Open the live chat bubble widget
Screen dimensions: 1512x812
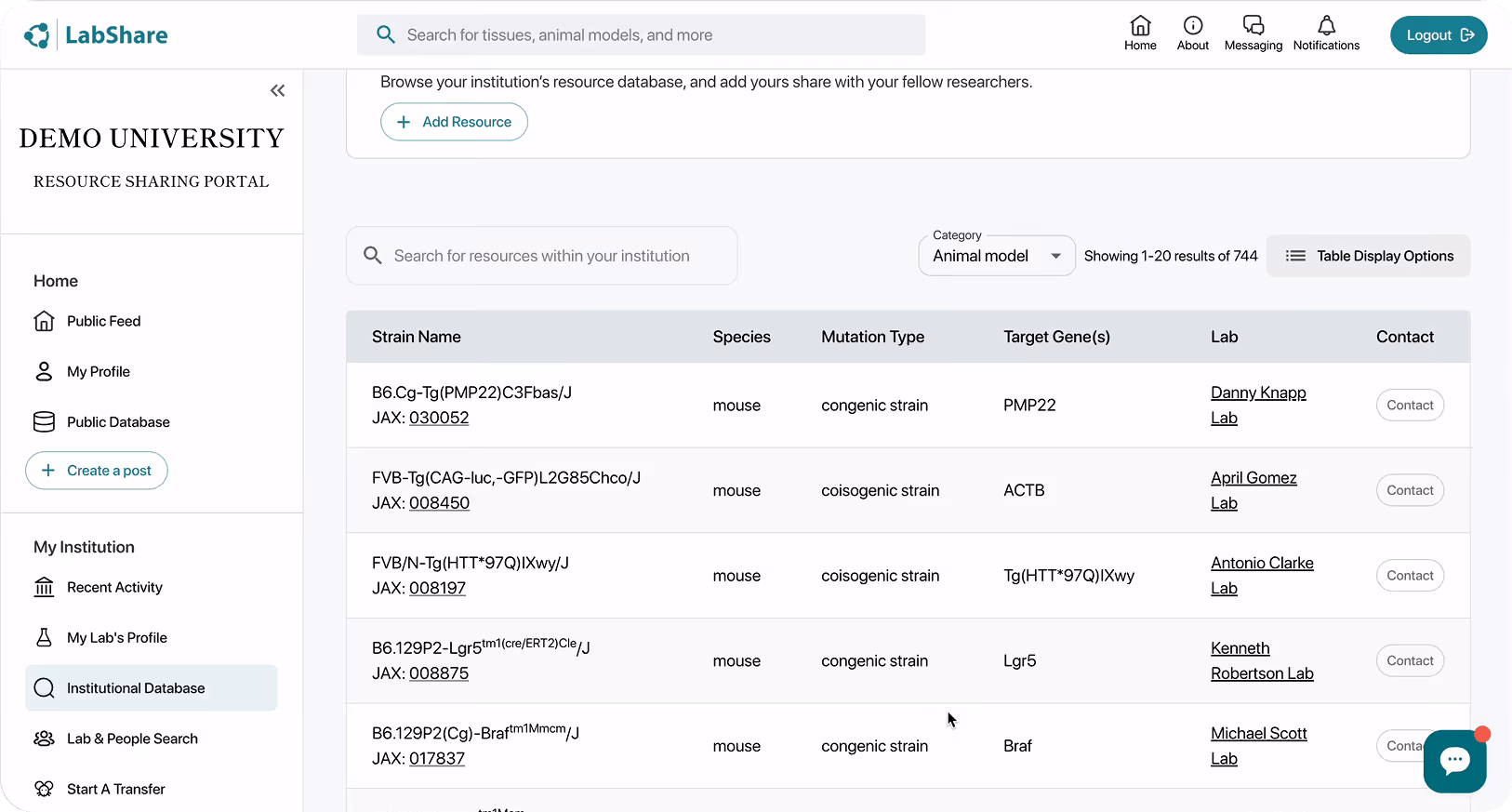(x=1454, y=761)
